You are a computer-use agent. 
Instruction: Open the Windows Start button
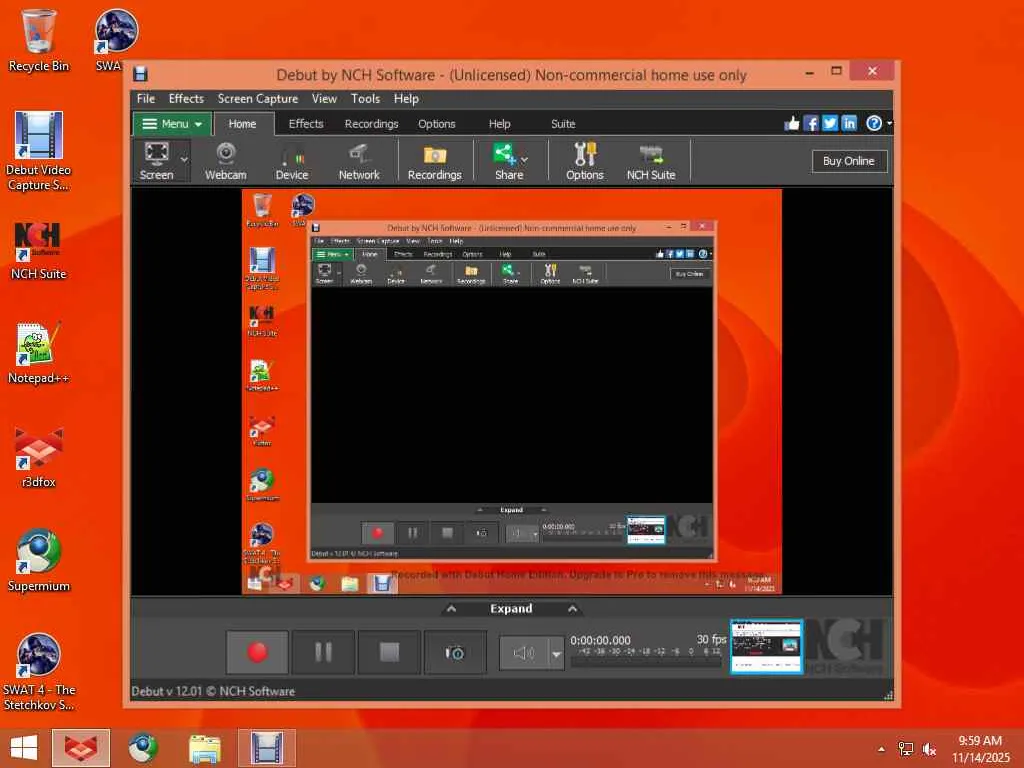(24, 748)
